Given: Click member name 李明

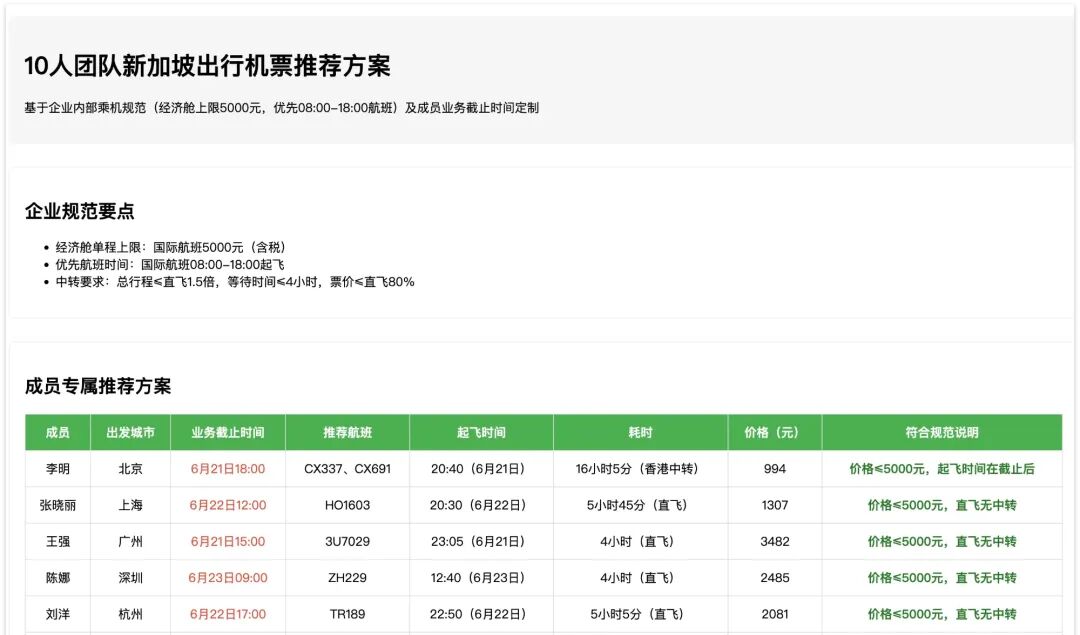Looking at the screenshot, I should (58, 469).
